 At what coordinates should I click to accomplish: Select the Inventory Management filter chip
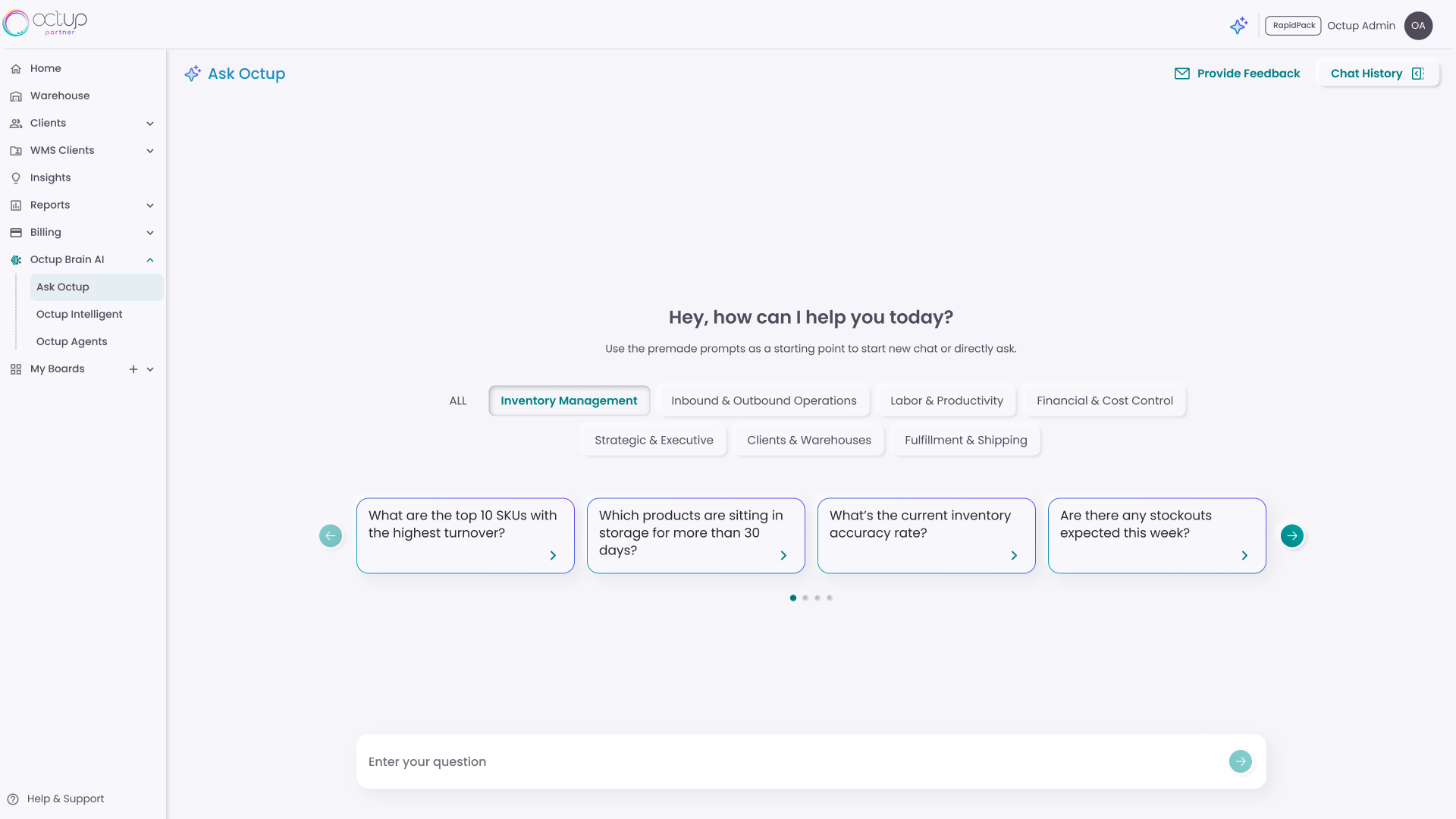tap(569, 400)
